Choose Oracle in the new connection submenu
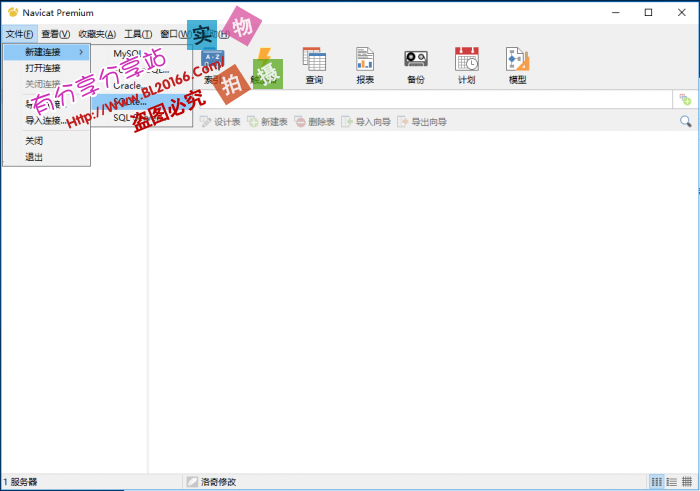 click(142, 86)
